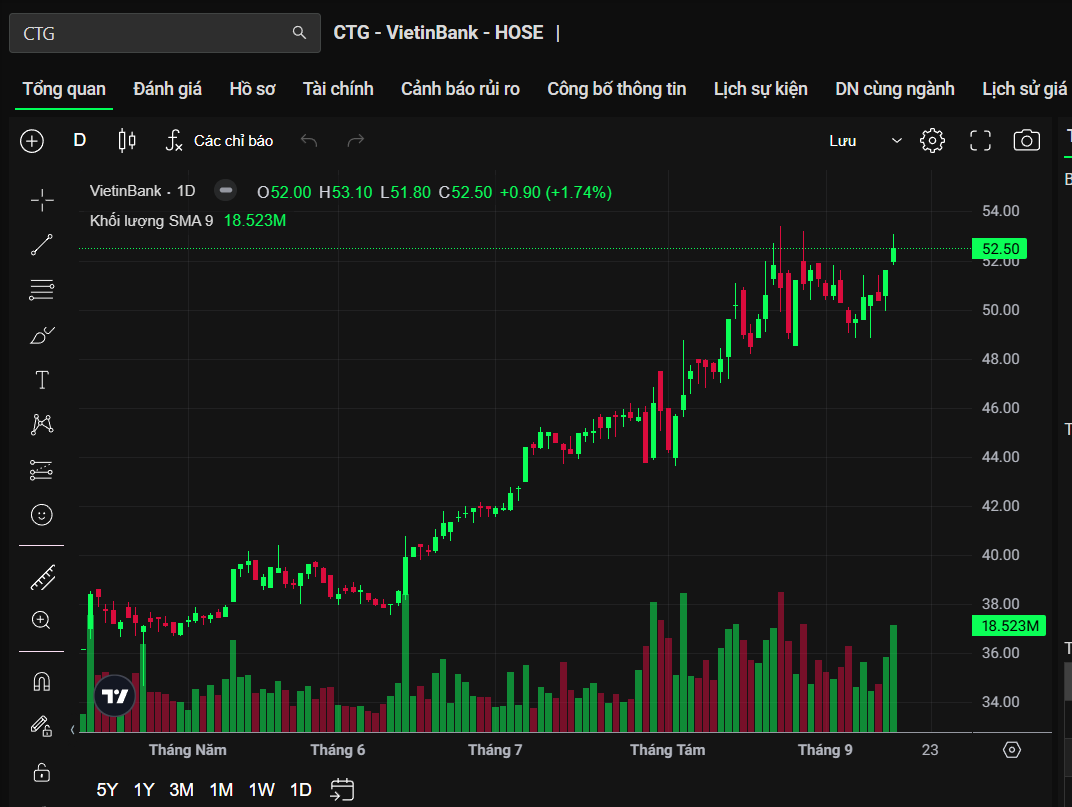1072x807 pixels.
Task: Focus the CTG stock symbol search field
Action: pos(165,33)
